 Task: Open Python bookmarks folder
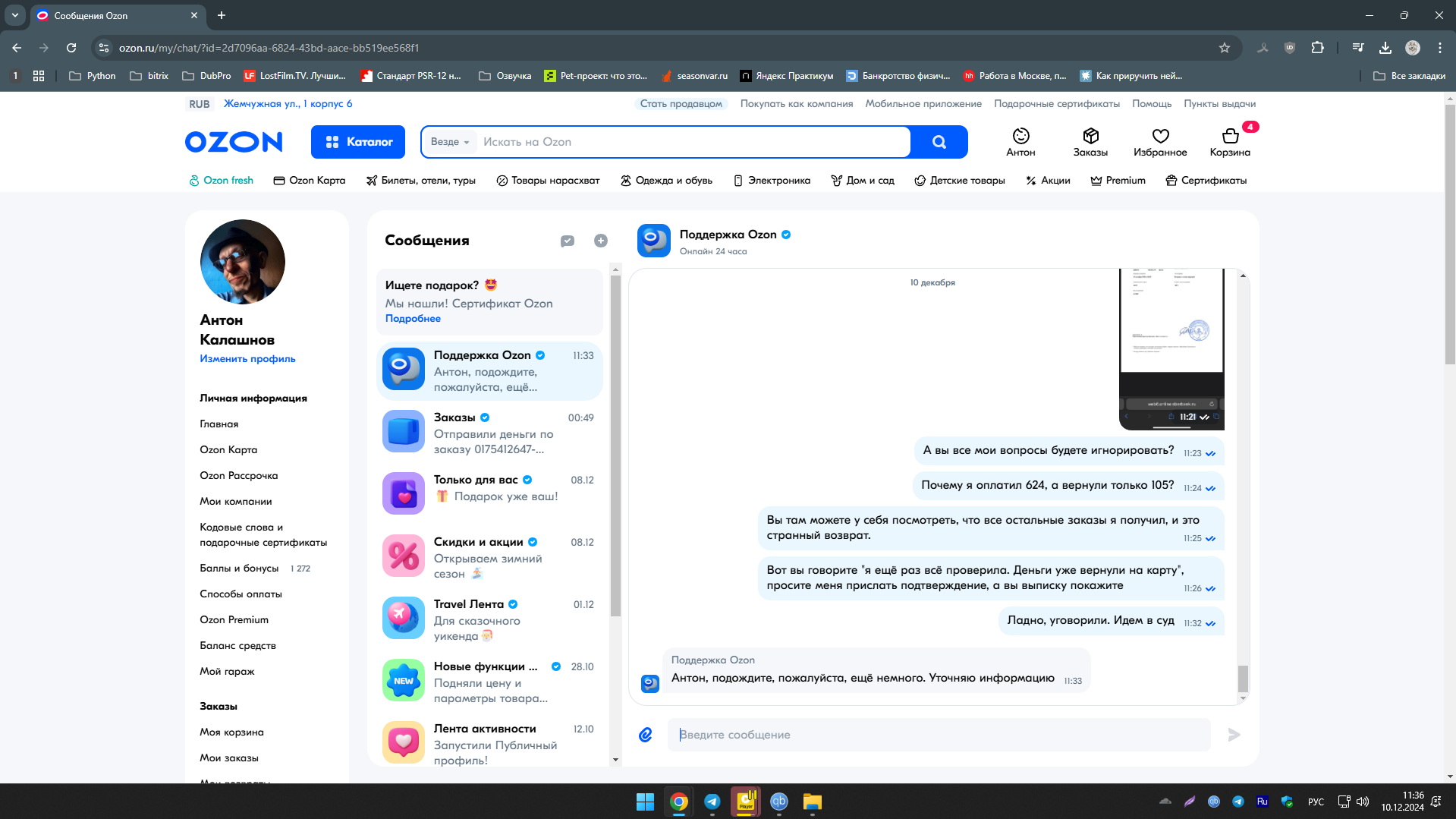[x=93, y=76]
